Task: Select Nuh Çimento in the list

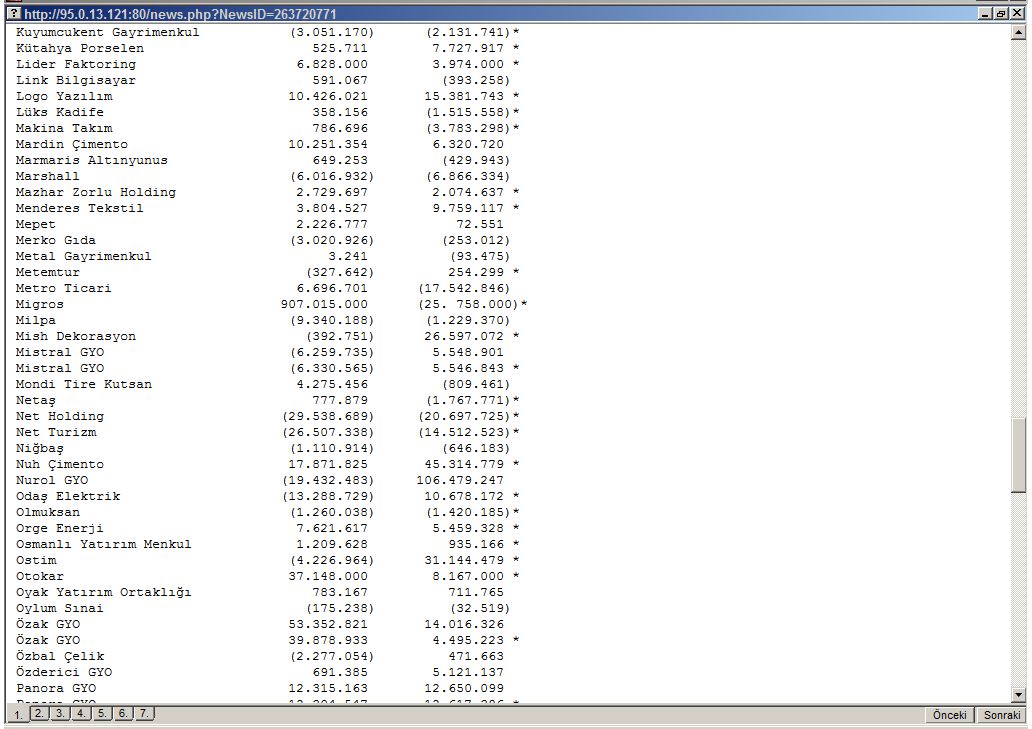Action: 60,465
